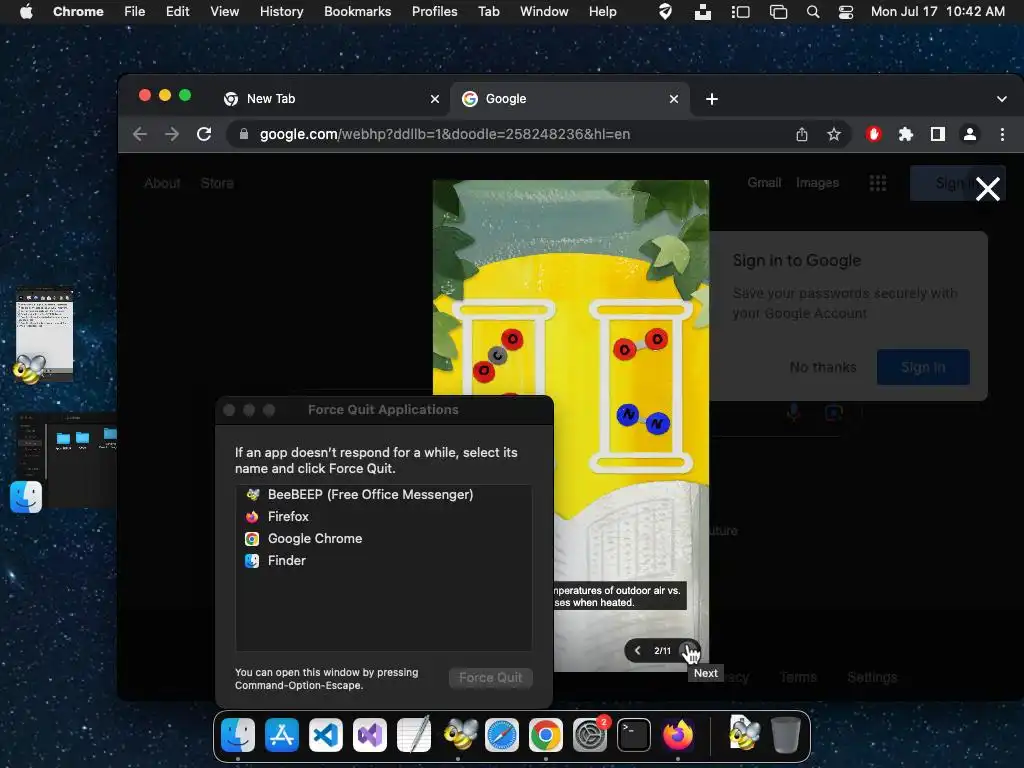This screenshot has height=768, width=1024.
Task: Open the red ad-blocker extension
Action: (x=874, y=134)
